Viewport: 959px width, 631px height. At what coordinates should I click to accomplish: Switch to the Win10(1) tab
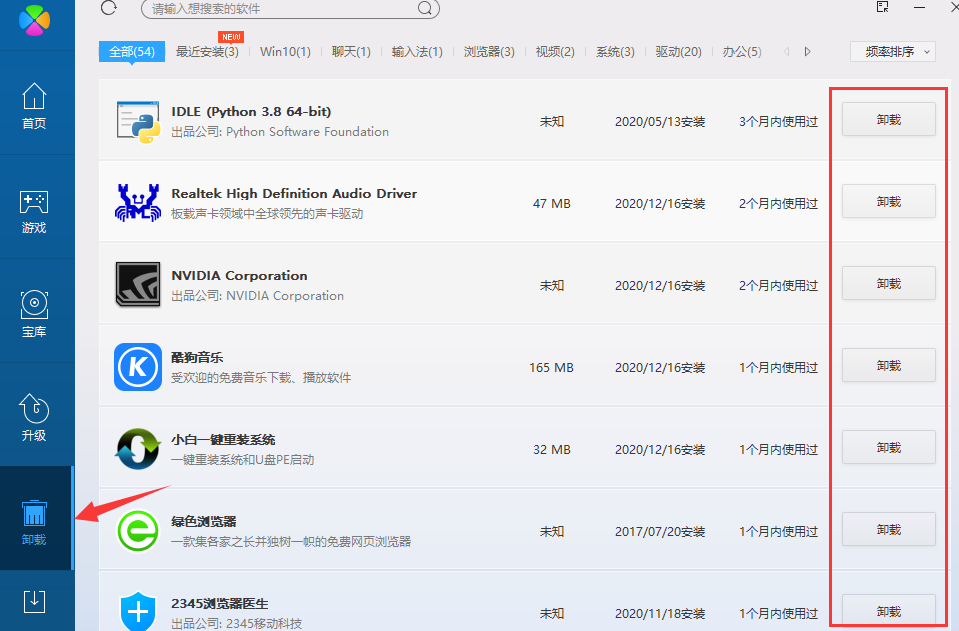click(285, 52)
